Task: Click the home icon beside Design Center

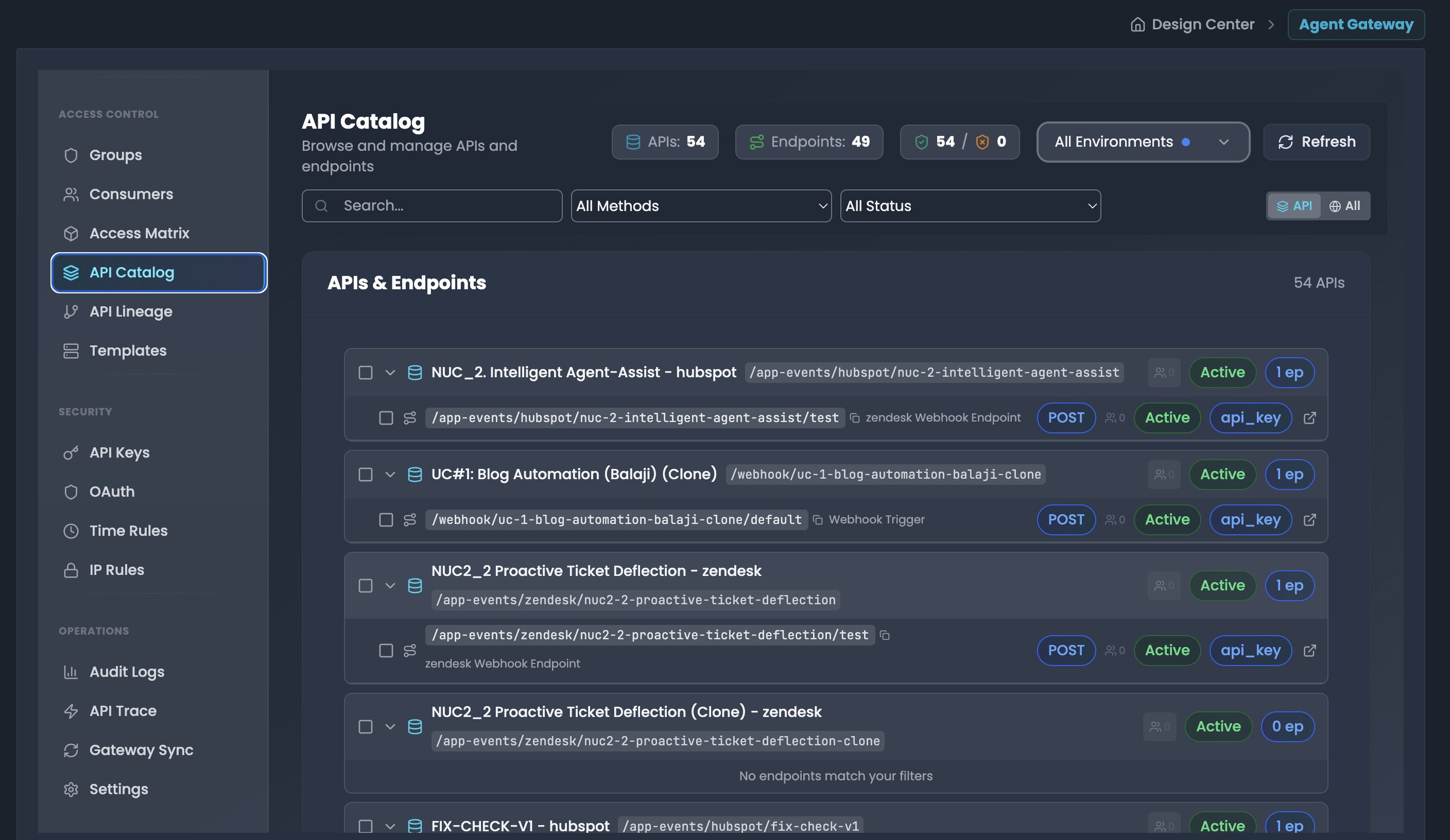Action: click(x=1137, y=24)
